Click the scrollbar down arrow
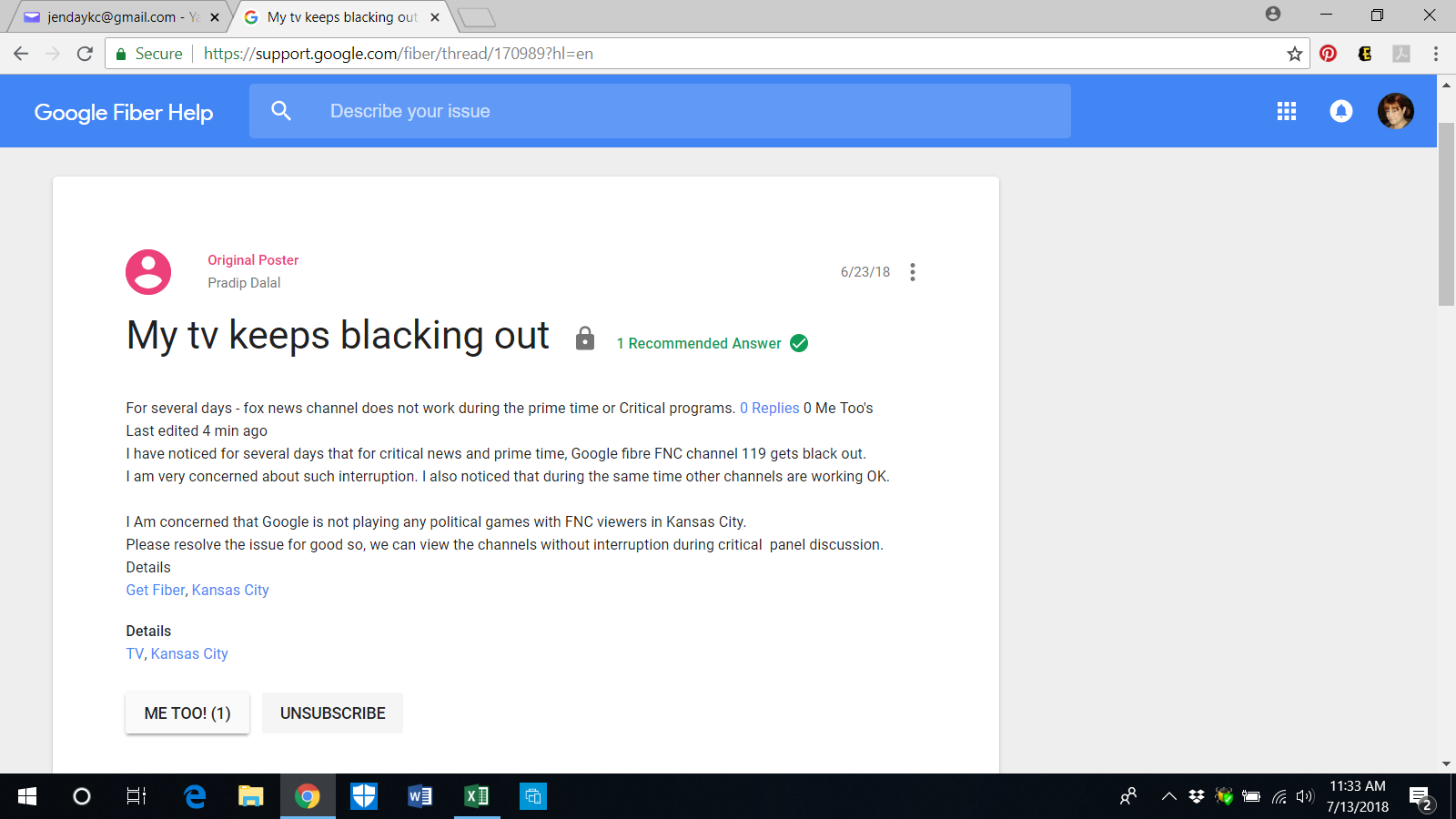 pos(1446,764)
